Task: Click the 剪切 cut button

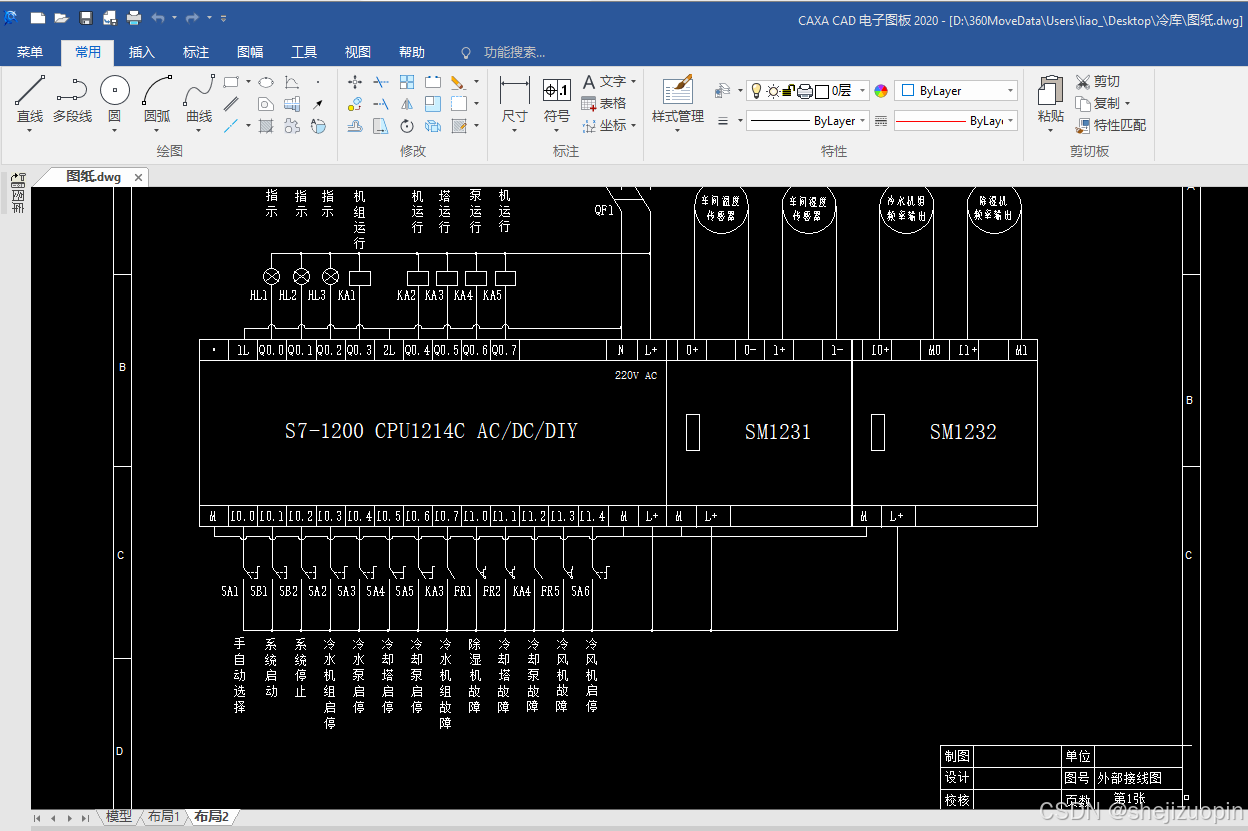Action: [x=1098, y=82]
